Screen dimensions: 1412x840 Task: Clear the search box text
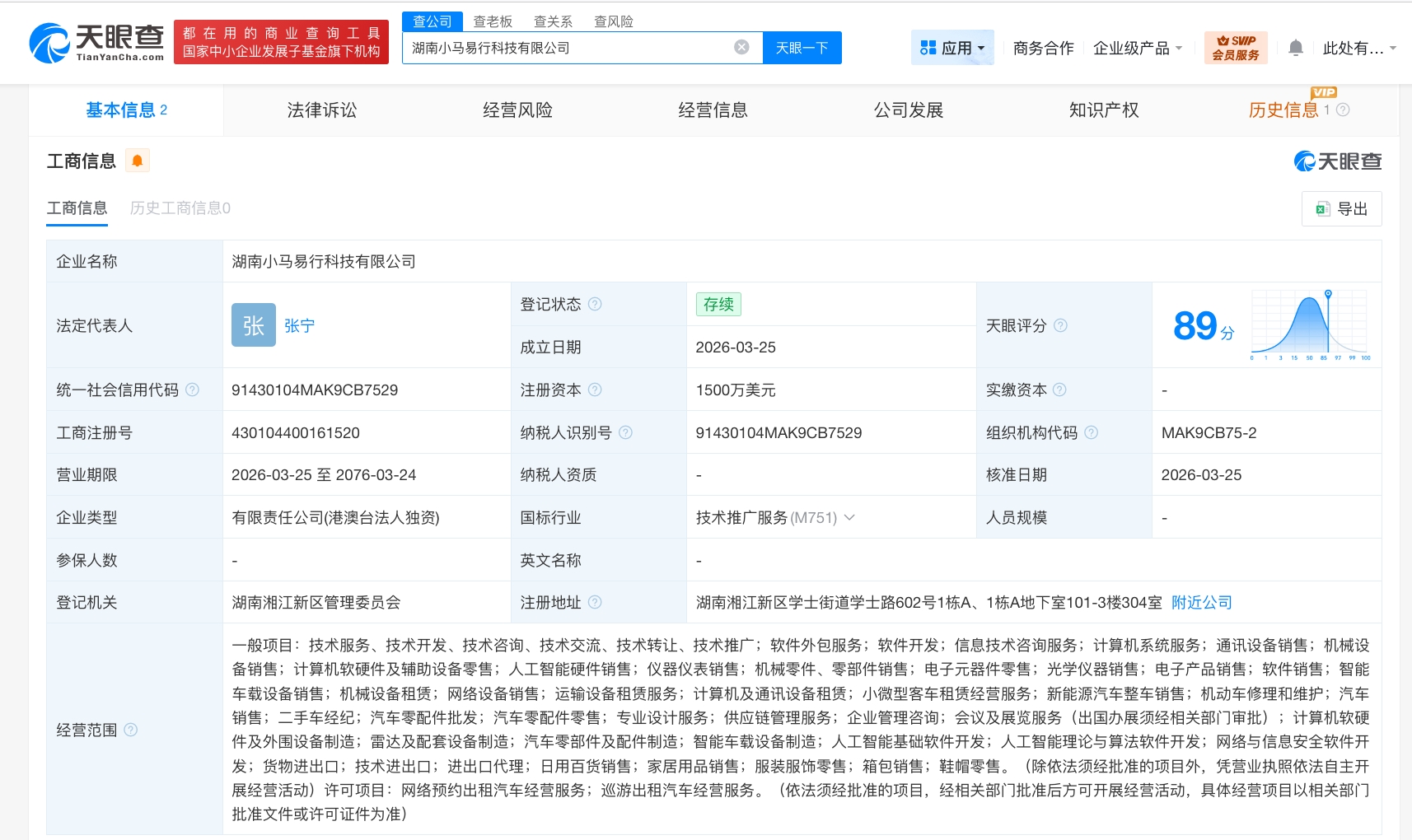tap(741, 48)
